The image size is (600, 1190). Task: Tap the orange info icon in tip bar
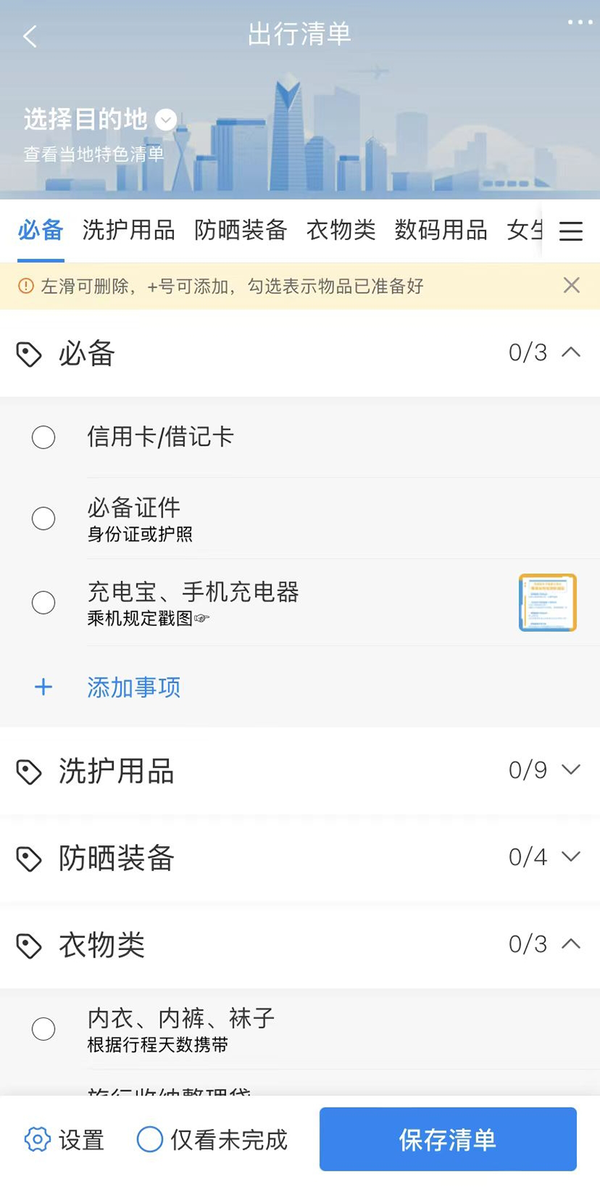[x=26, y=286]
